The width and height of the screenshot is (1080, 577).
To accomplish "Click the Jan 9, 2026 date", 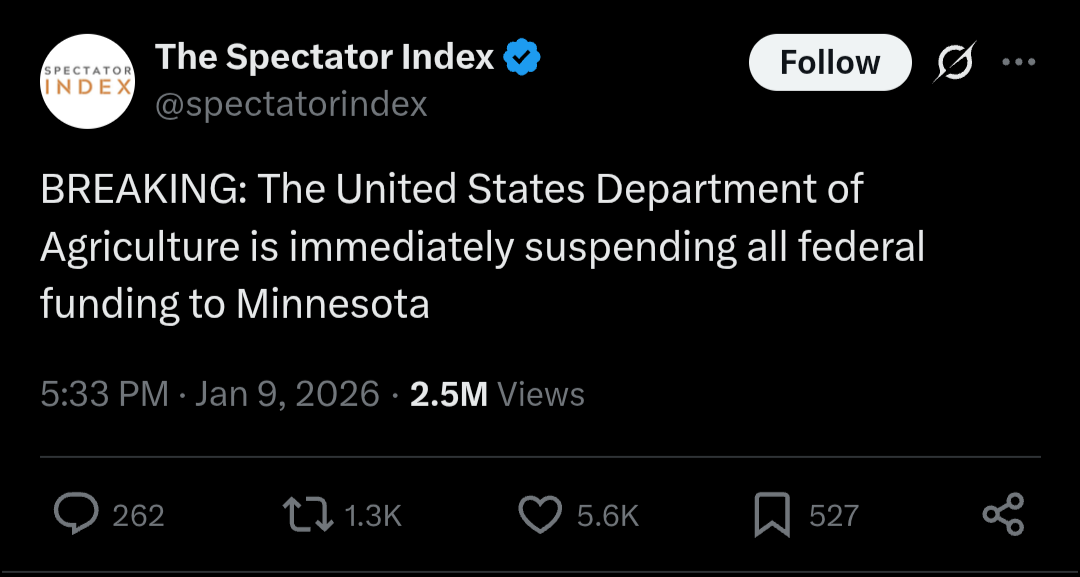I will click(x=288, y=394).
